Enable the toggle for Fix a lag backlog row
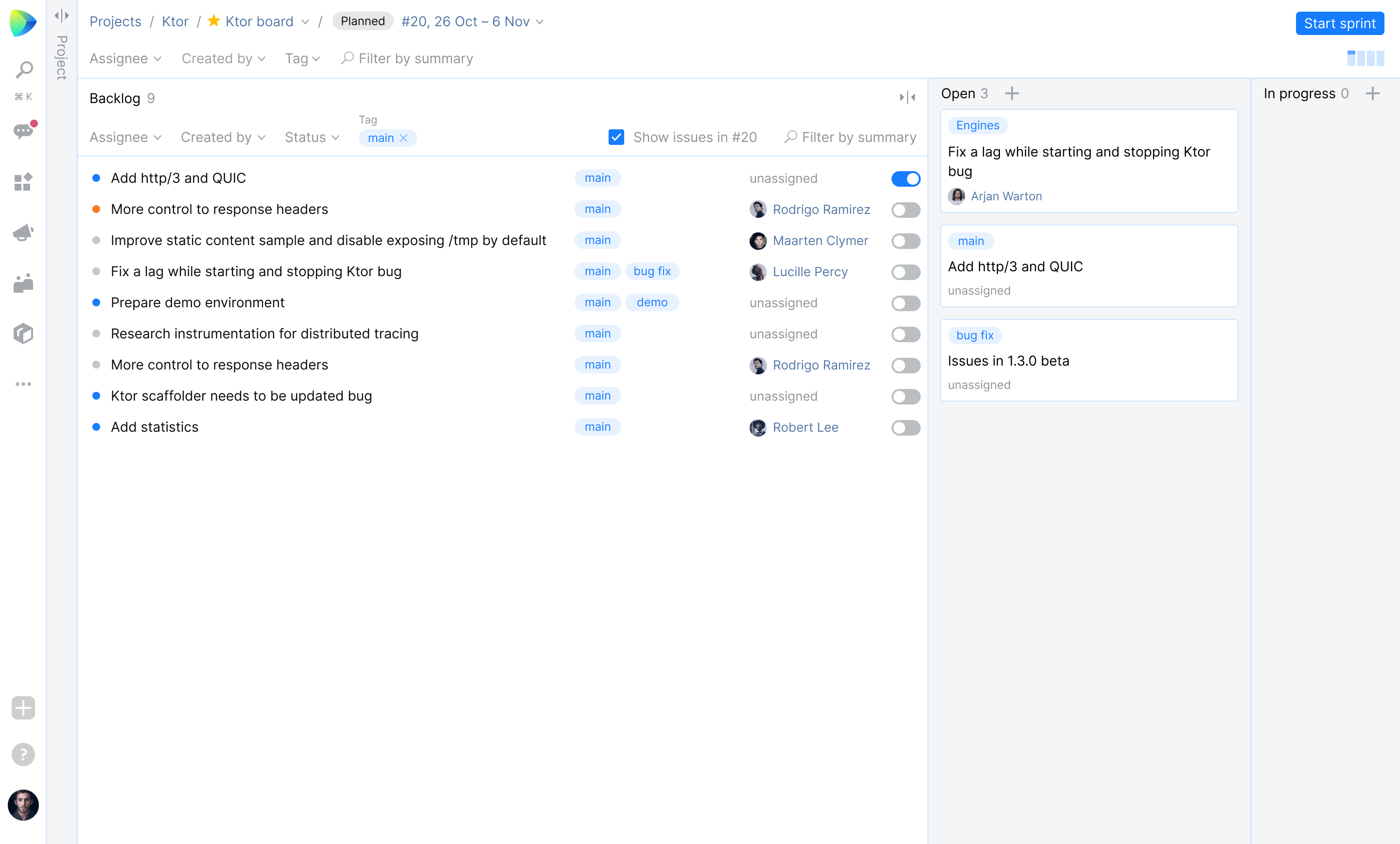 (906, 272)
